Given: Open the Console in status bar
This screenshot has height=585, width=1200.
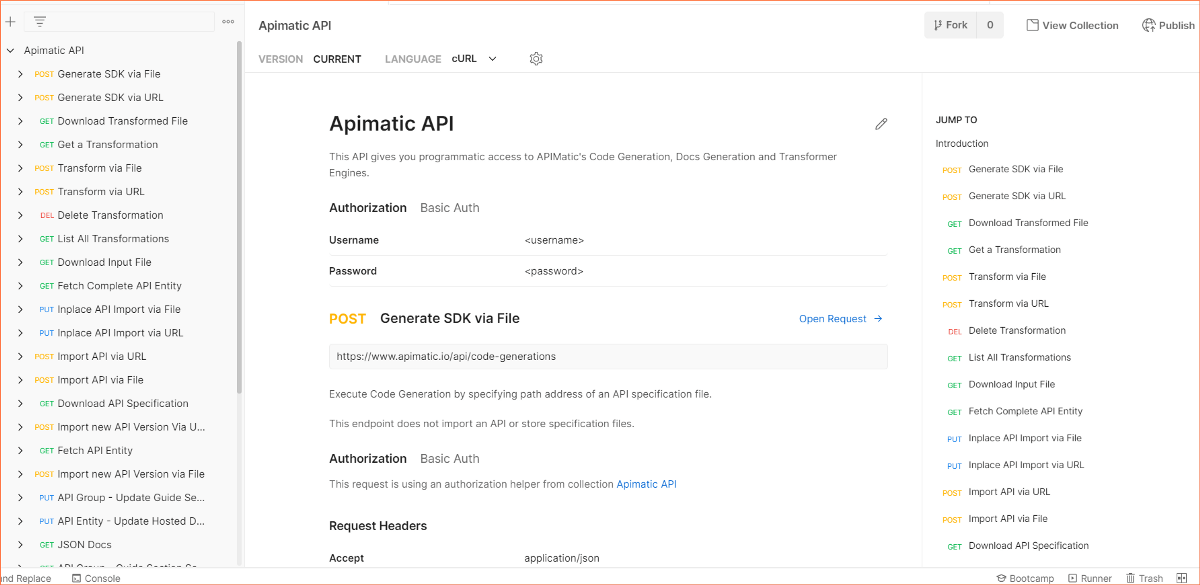Looking at the screenshot, I should 95,579.
